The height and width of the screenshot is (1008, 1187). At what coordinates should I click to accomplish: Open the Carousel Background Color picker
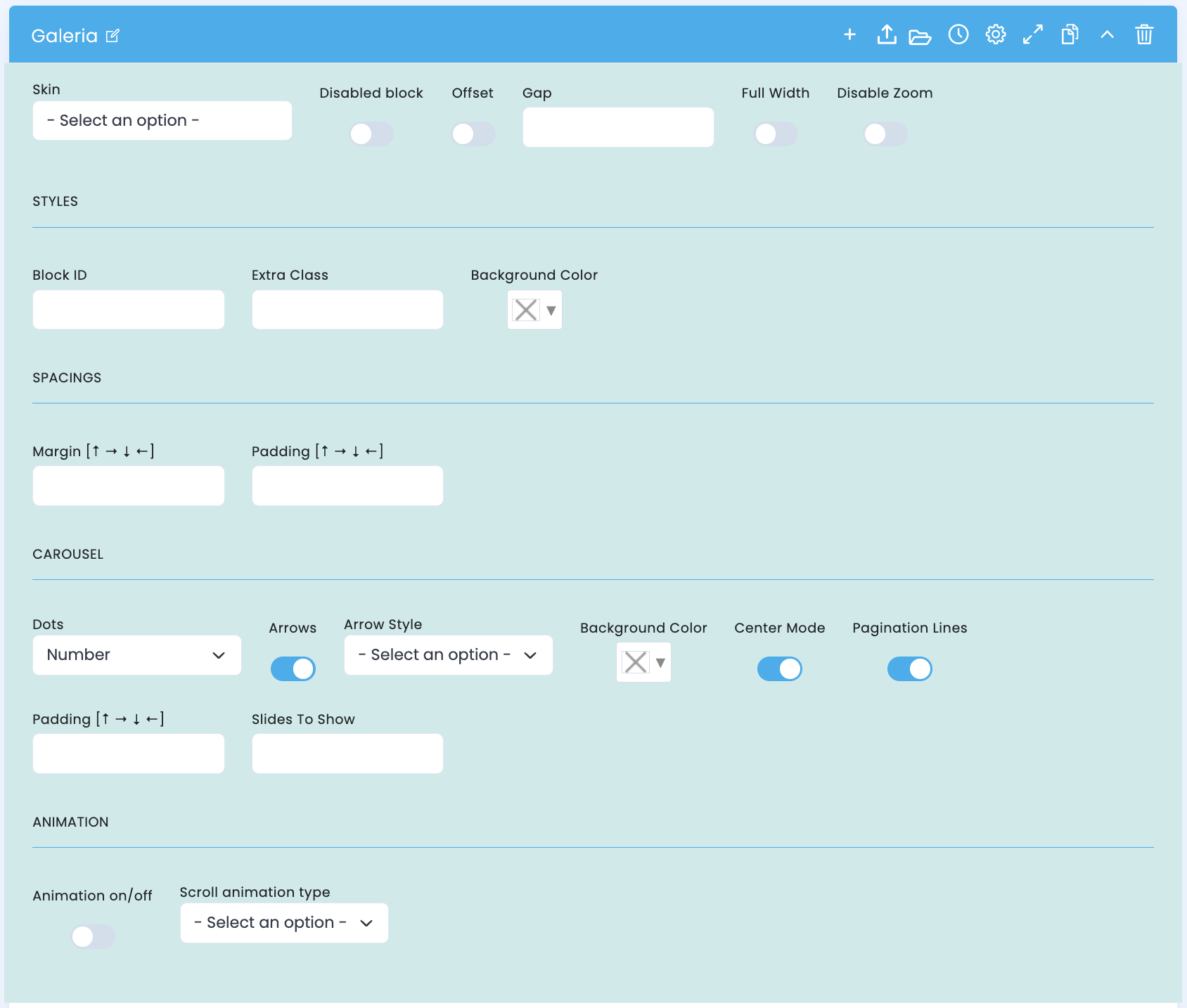(643, 662)
